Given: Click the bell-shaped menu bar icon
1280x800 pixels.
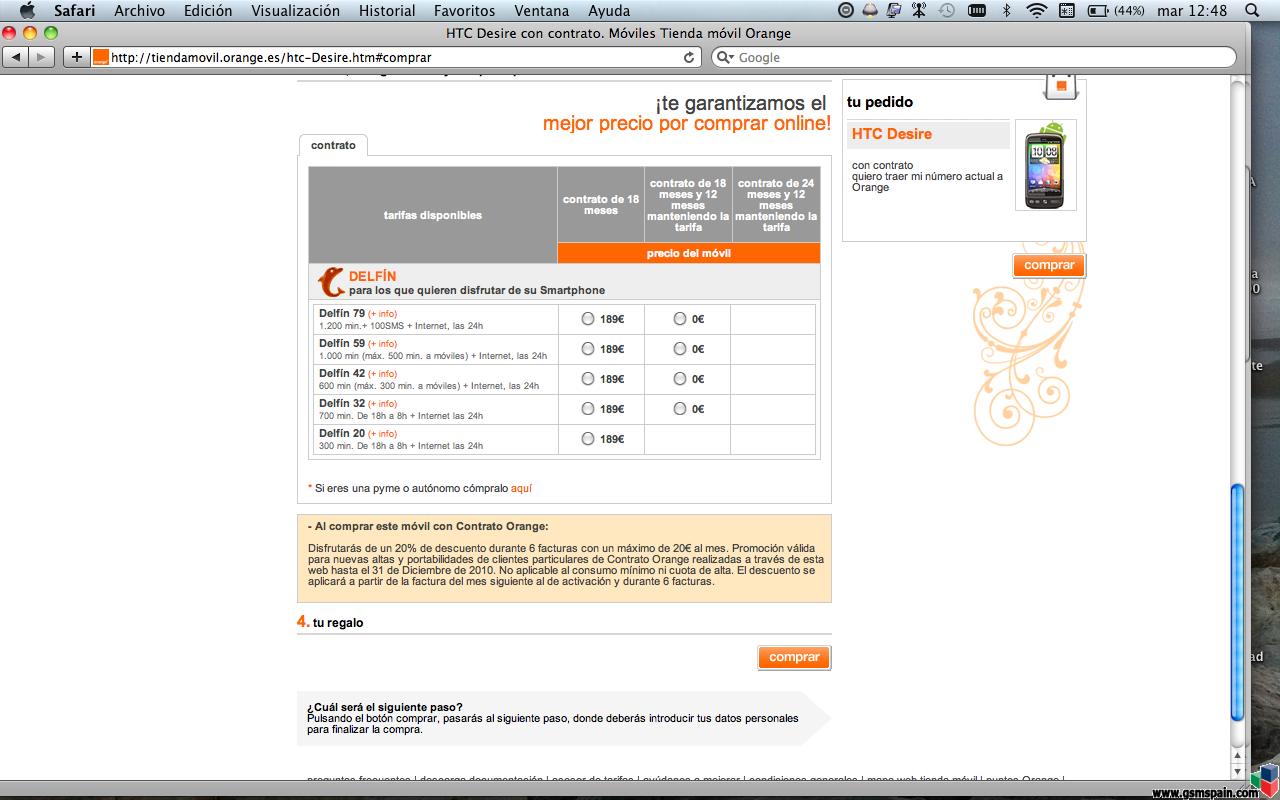Looking at the screenshot, I should [x=870, y=11].
